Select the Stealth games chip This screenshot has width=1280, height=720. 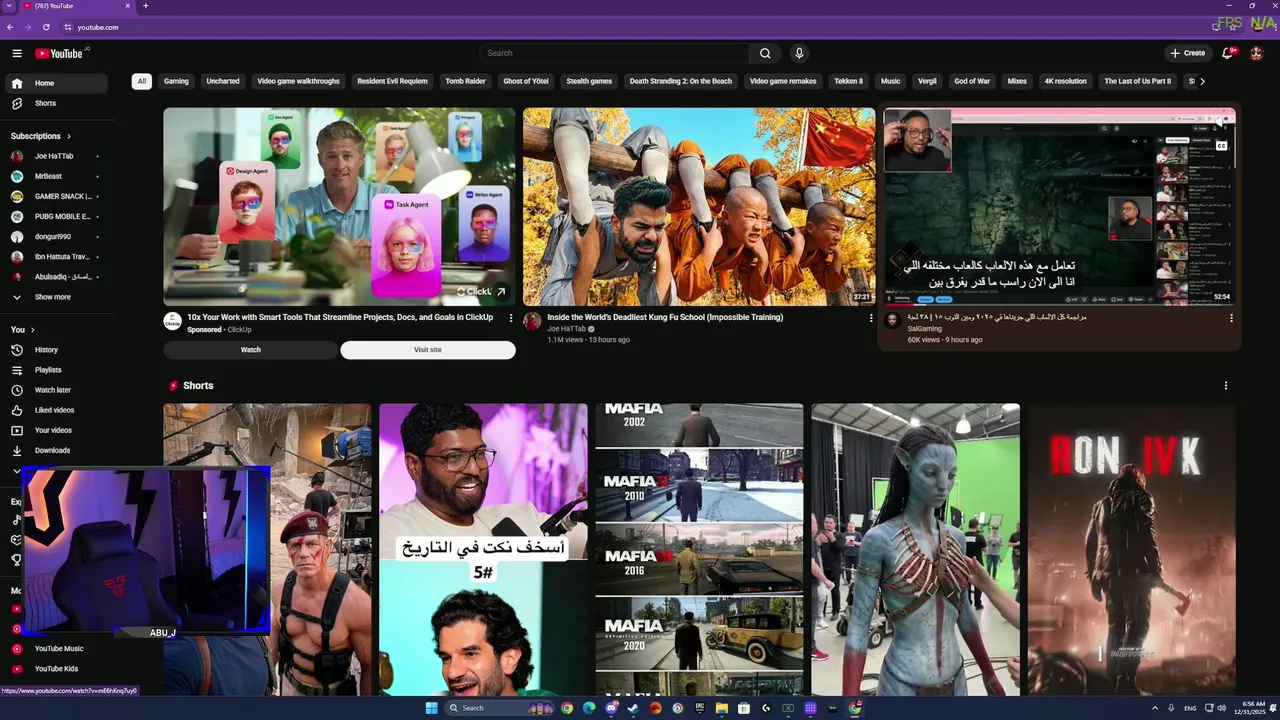(589, 81)
